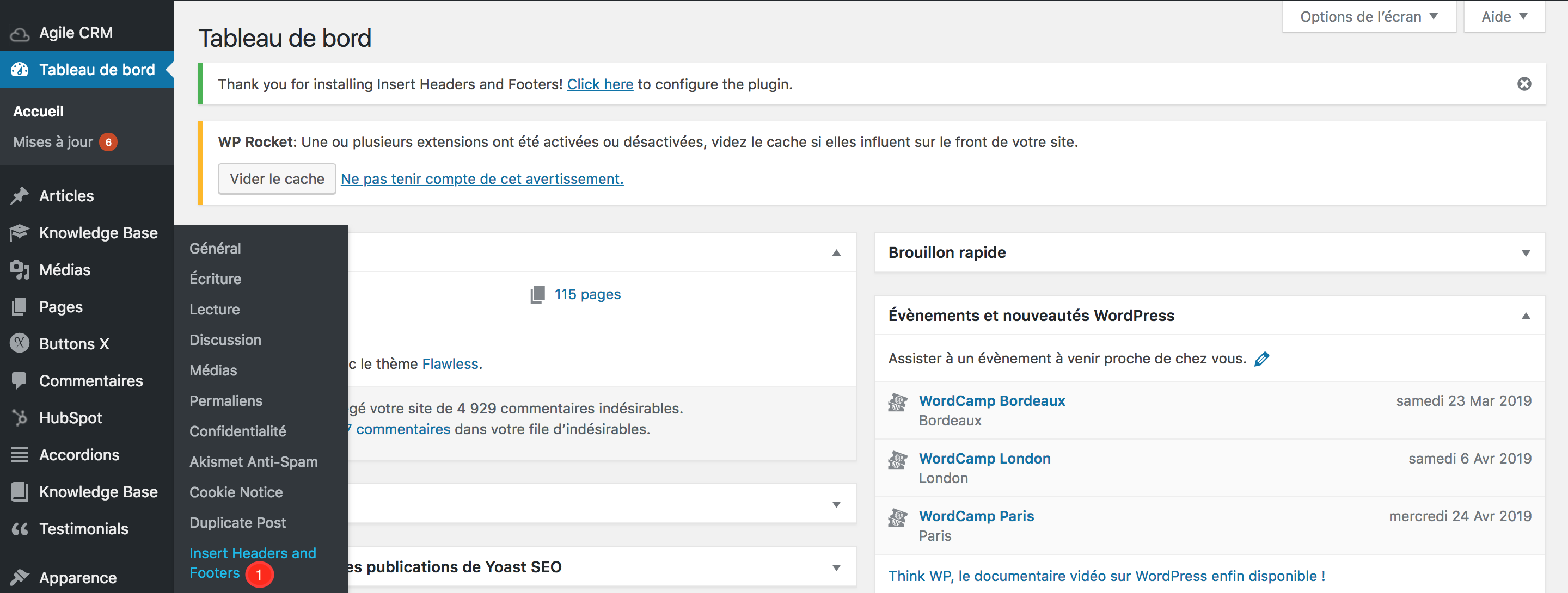Click the 'samedi 6 Avr 2019' date
Viewport: 1568px width, 593px height.
(x=1469, y=459)
